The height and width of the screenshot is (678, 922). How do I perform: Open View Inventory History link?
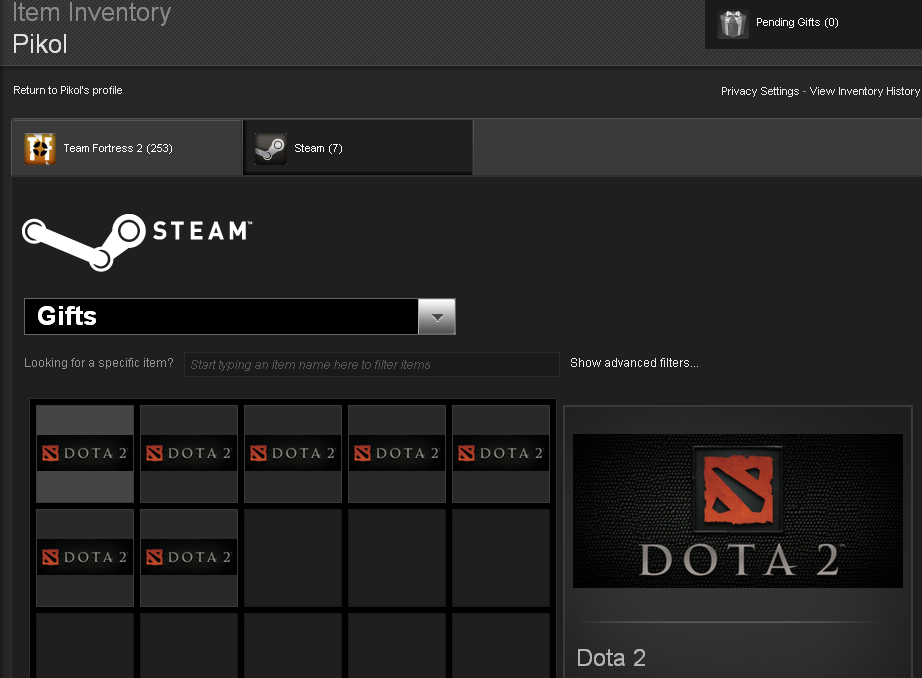click(x=864, y=91)
